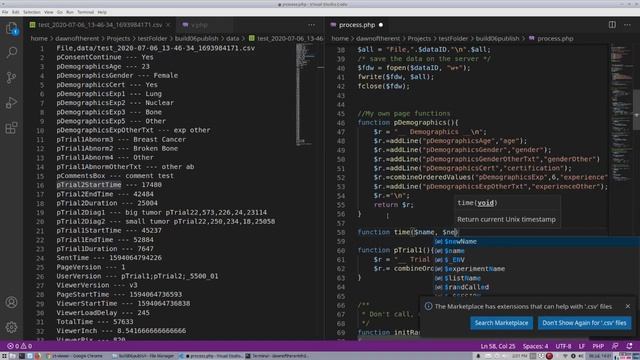
Task: Click the errors and warnings status indicator
Action: (19, 346)
